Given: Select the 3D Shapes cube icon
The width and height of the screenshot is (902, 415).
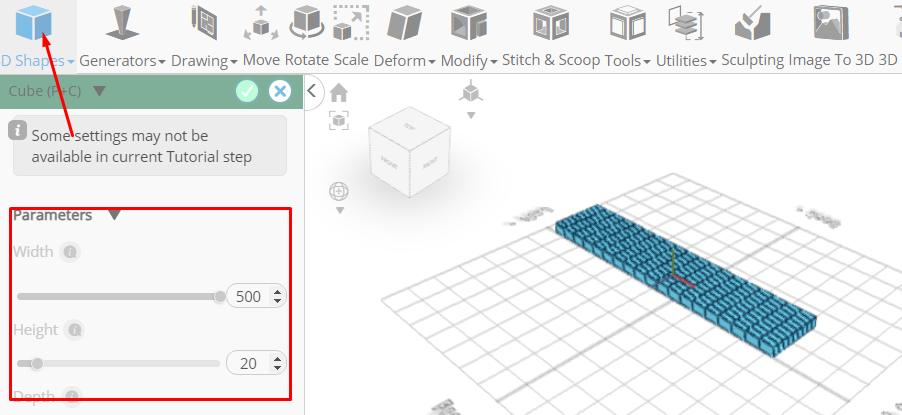Looking at the screenshot, I should pos(33,23).
